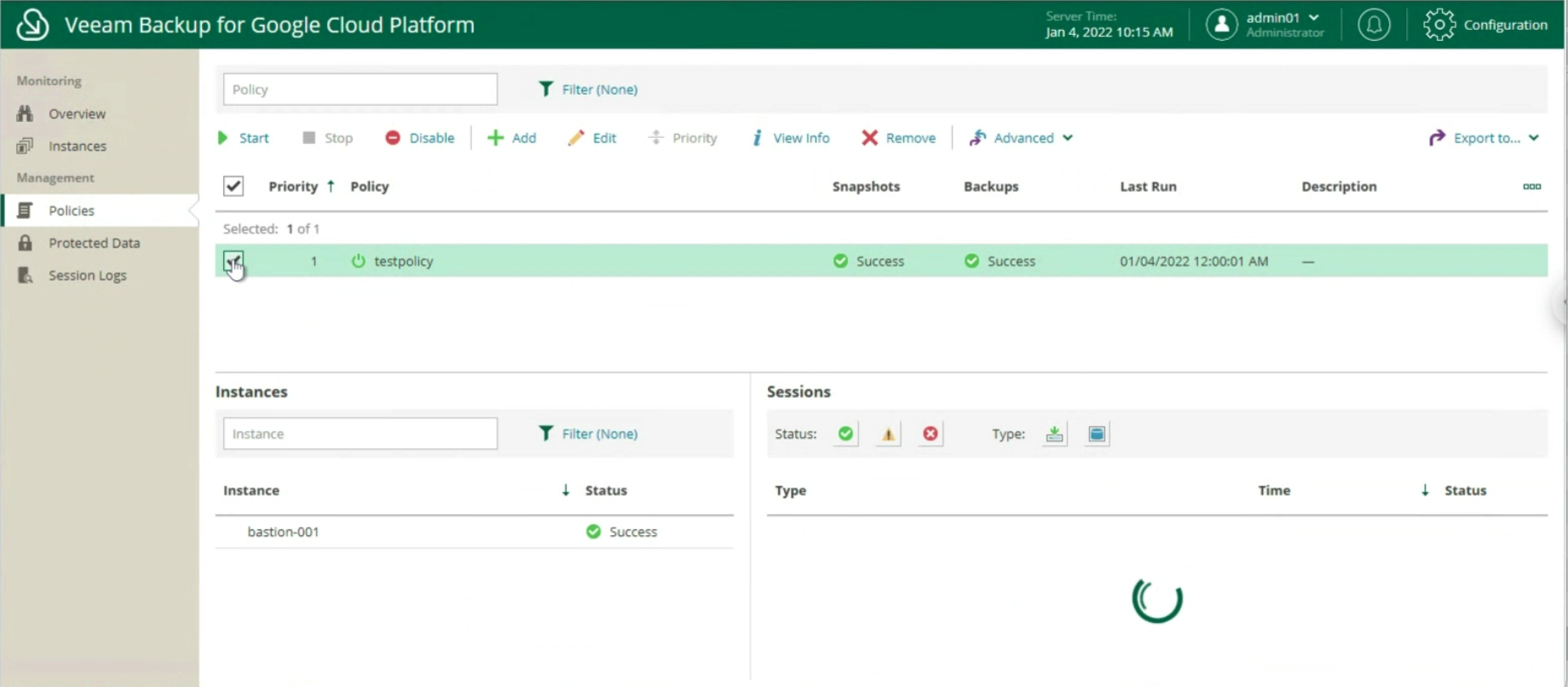View Info for testpolicy
The image size is (1568, 687).
tap(791, 138)
